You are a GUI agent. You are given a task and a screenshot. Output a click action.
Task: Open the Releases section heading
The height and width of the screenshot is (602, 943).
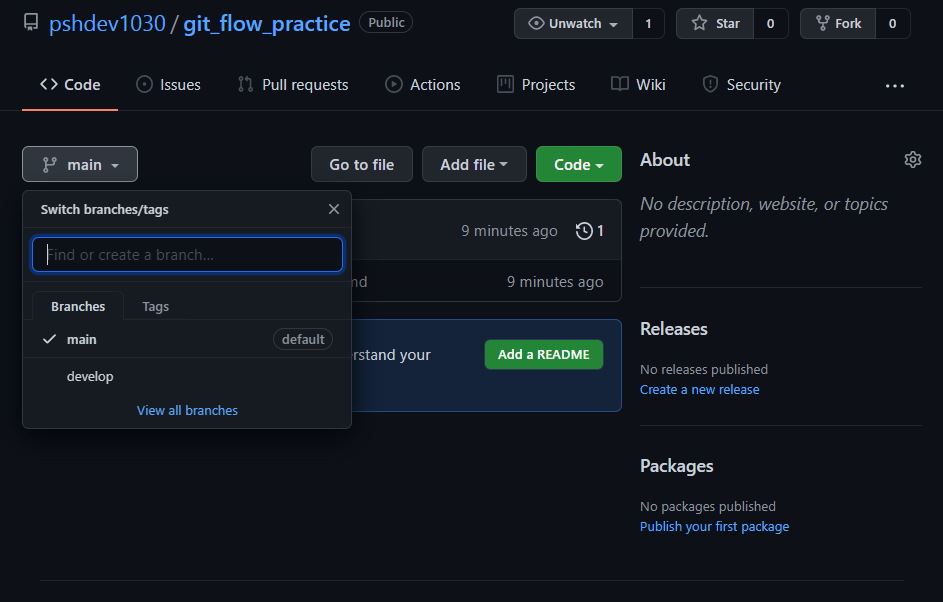click(674, 329)
